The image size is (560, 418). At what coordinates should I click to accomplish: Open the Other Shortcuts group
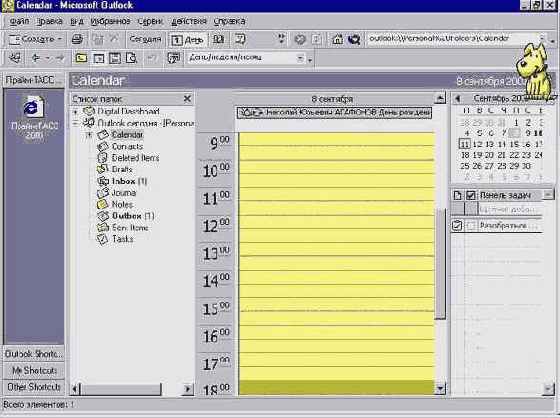point(34,387)
